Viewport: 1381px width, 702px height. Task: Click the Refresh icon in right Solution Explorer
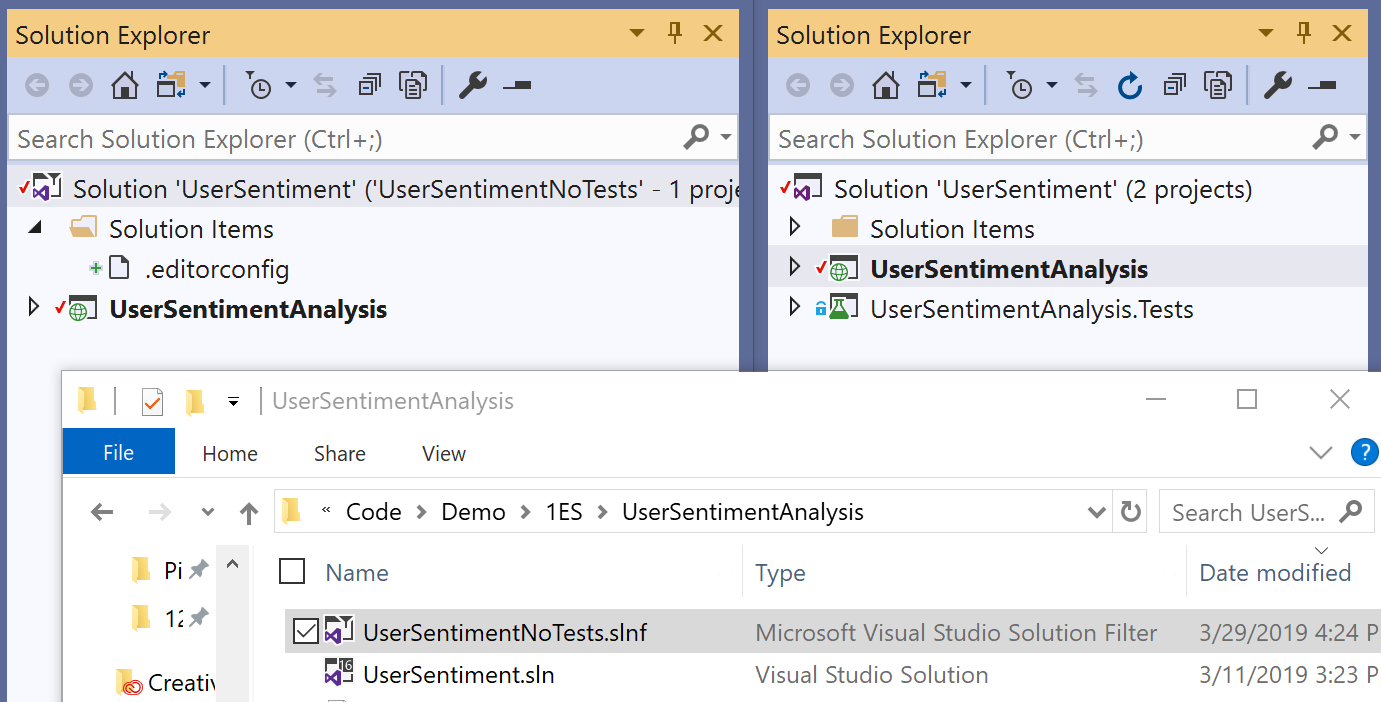[1130, 85]
